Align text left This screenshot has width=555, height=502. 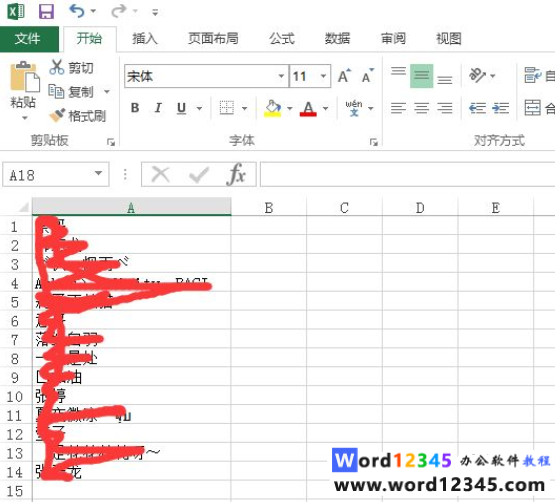click(398, 108)
